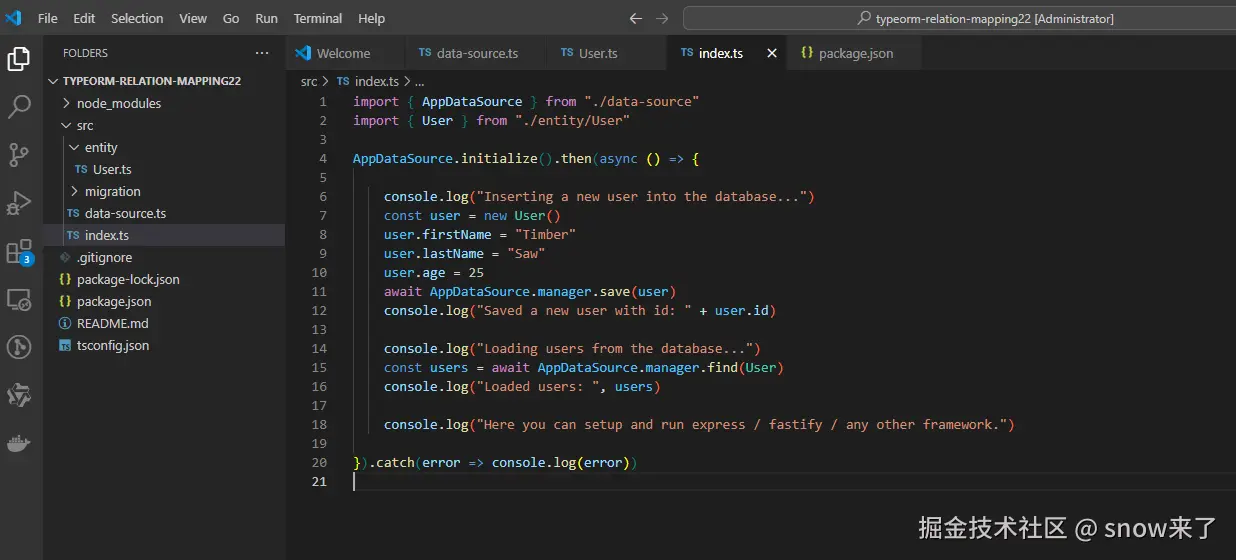Viewport: 1236px width, 560px height.
Task: Open the Remote Explorer view
Action: coord(19,299)
